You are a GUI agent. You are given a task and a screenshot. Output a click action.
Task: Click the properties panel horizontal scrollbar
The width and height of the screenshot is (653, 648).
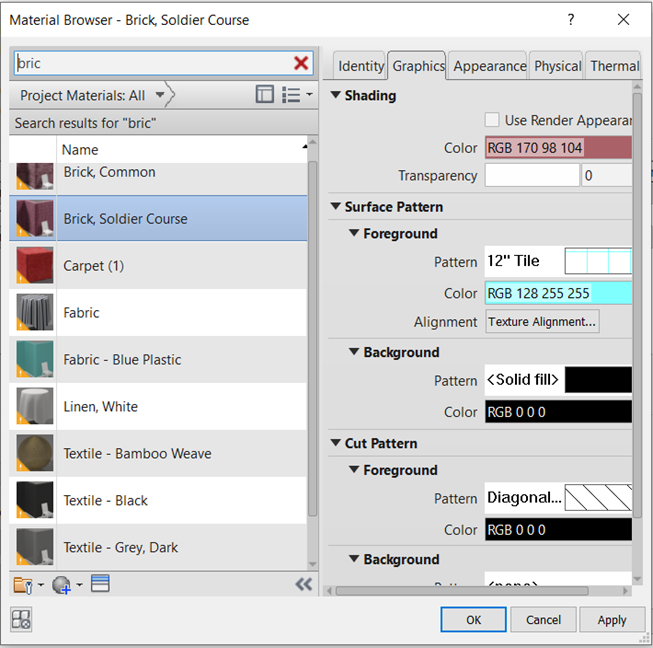coord(462,591)
